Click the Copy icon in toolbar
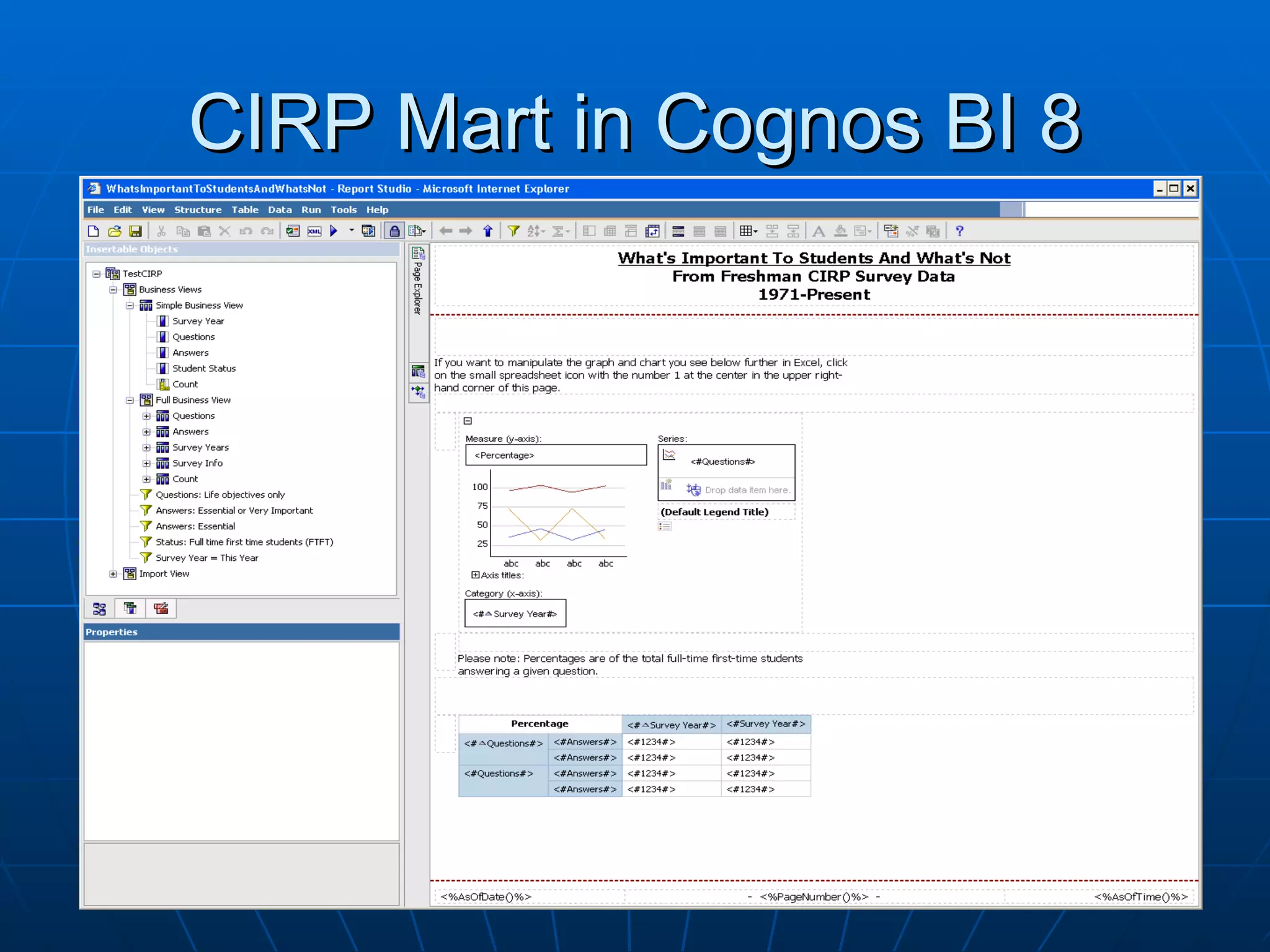The height and width of the screenshot is (952, 1270). (182, 231)
